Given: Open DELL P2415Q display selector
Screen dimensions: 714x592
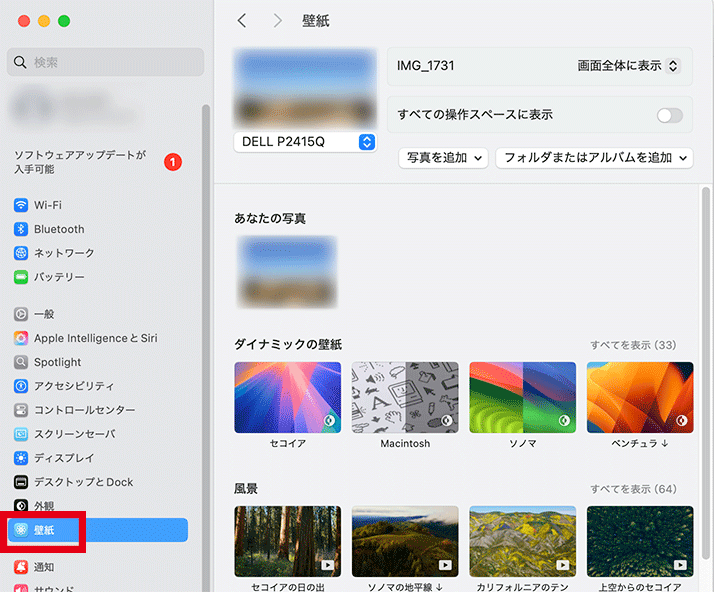Looking at the screenshot, I should click(305, 142).
